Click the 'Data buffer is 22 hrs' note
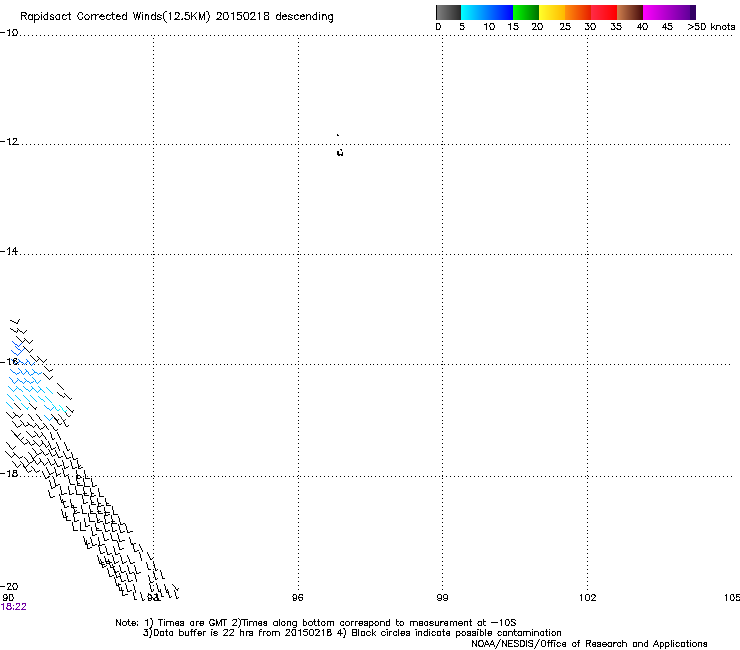The image size is (740, 650). (352, 633)
